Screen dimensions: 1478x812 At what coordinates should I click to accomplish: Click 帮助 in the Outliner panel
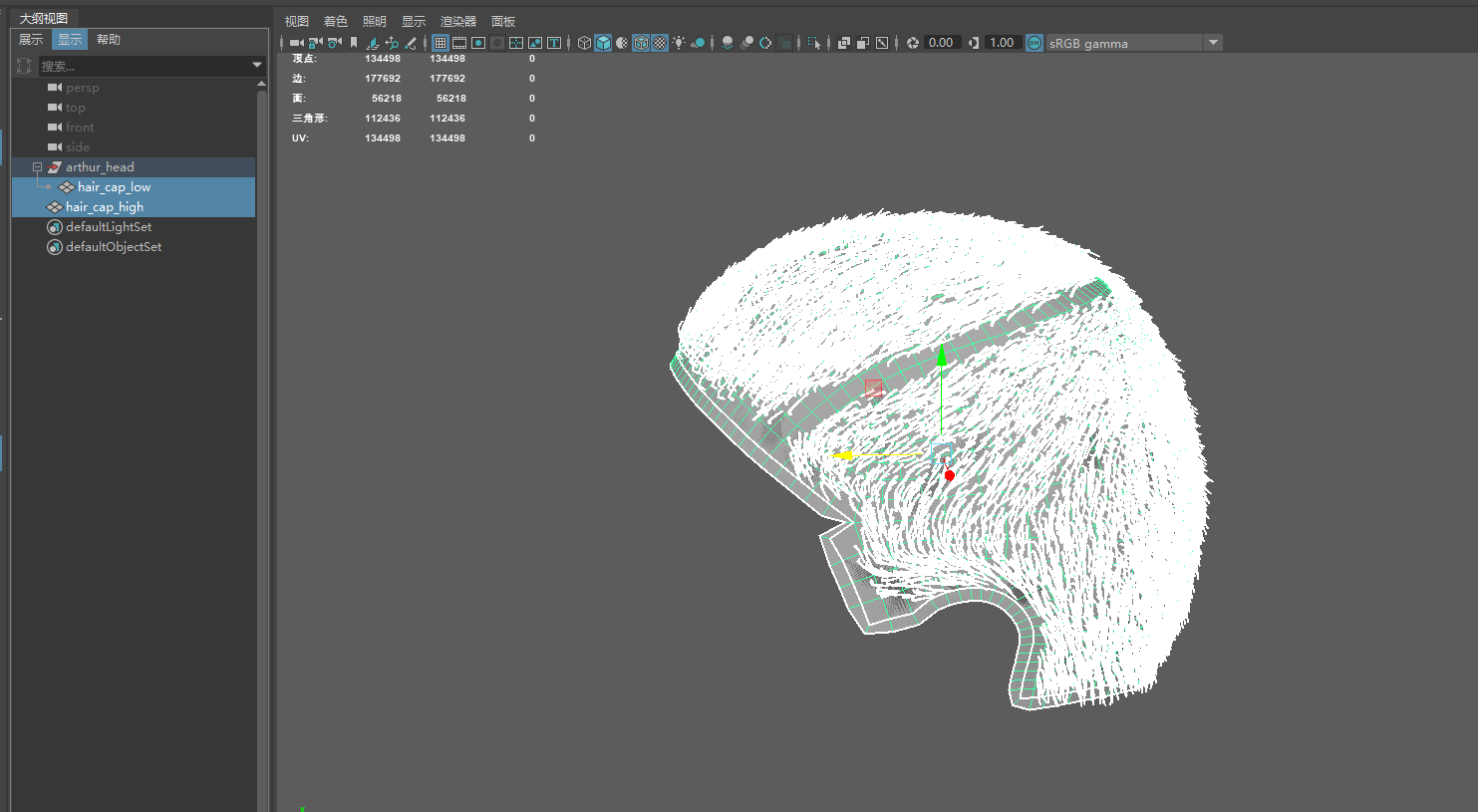pos(109,39)
